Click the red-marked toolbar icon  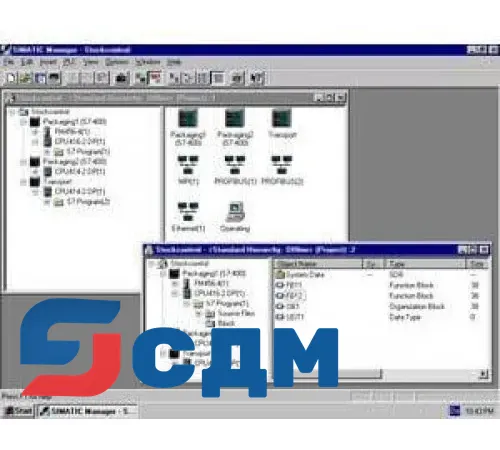tap(155, 78)
